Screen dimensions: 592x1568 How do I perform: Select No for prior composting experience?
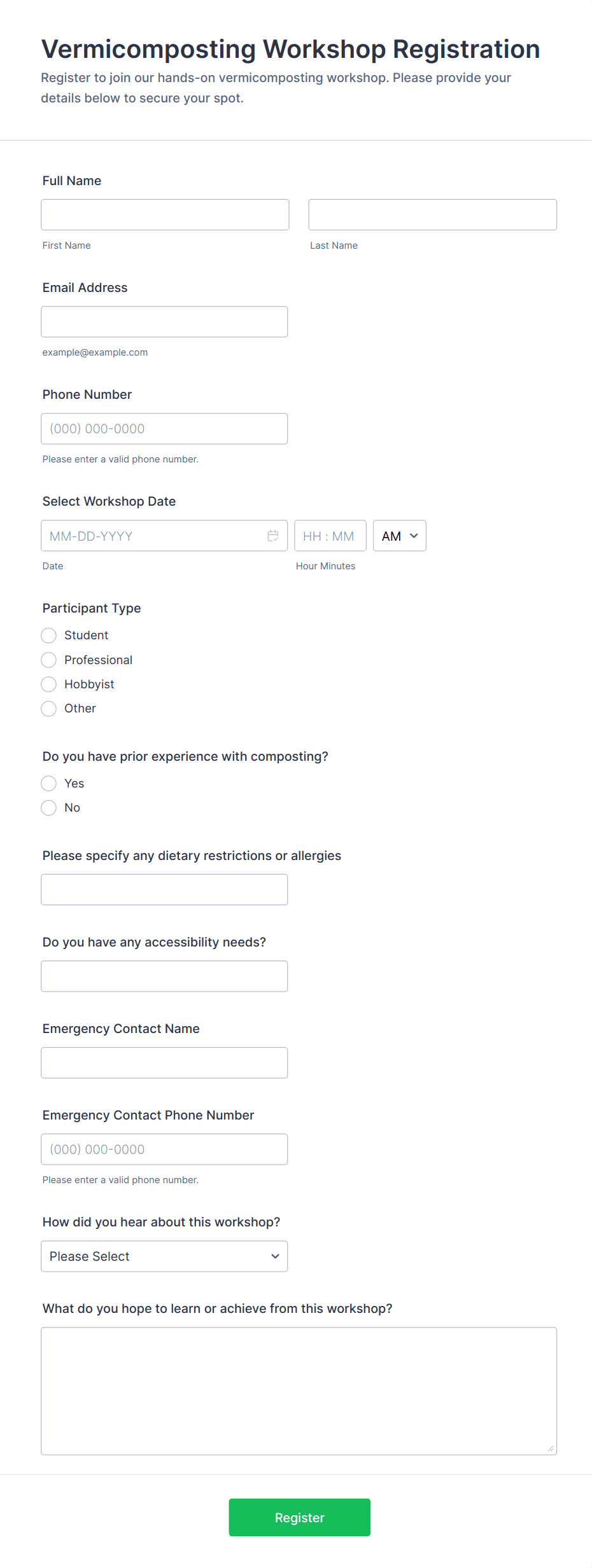(x=49, y=807)
